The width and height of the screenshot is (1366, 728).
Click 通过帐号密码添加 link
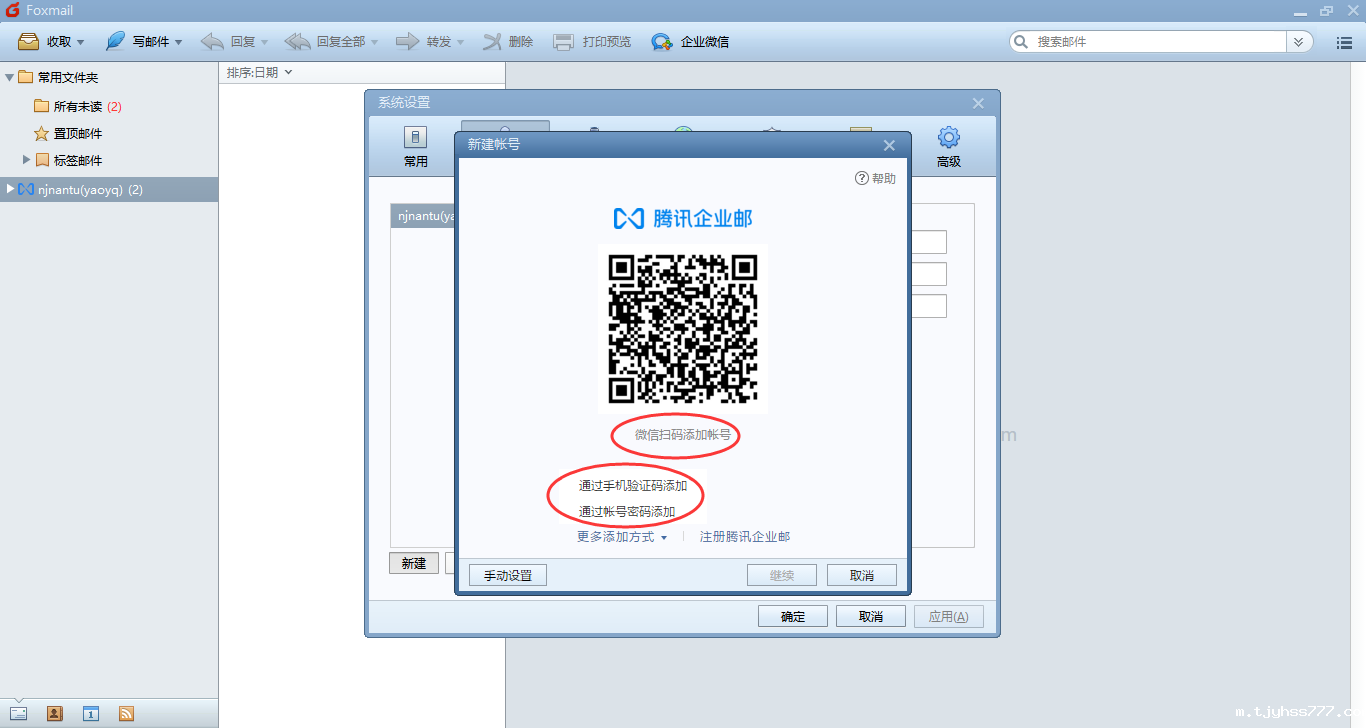click(x=627, y=512)
